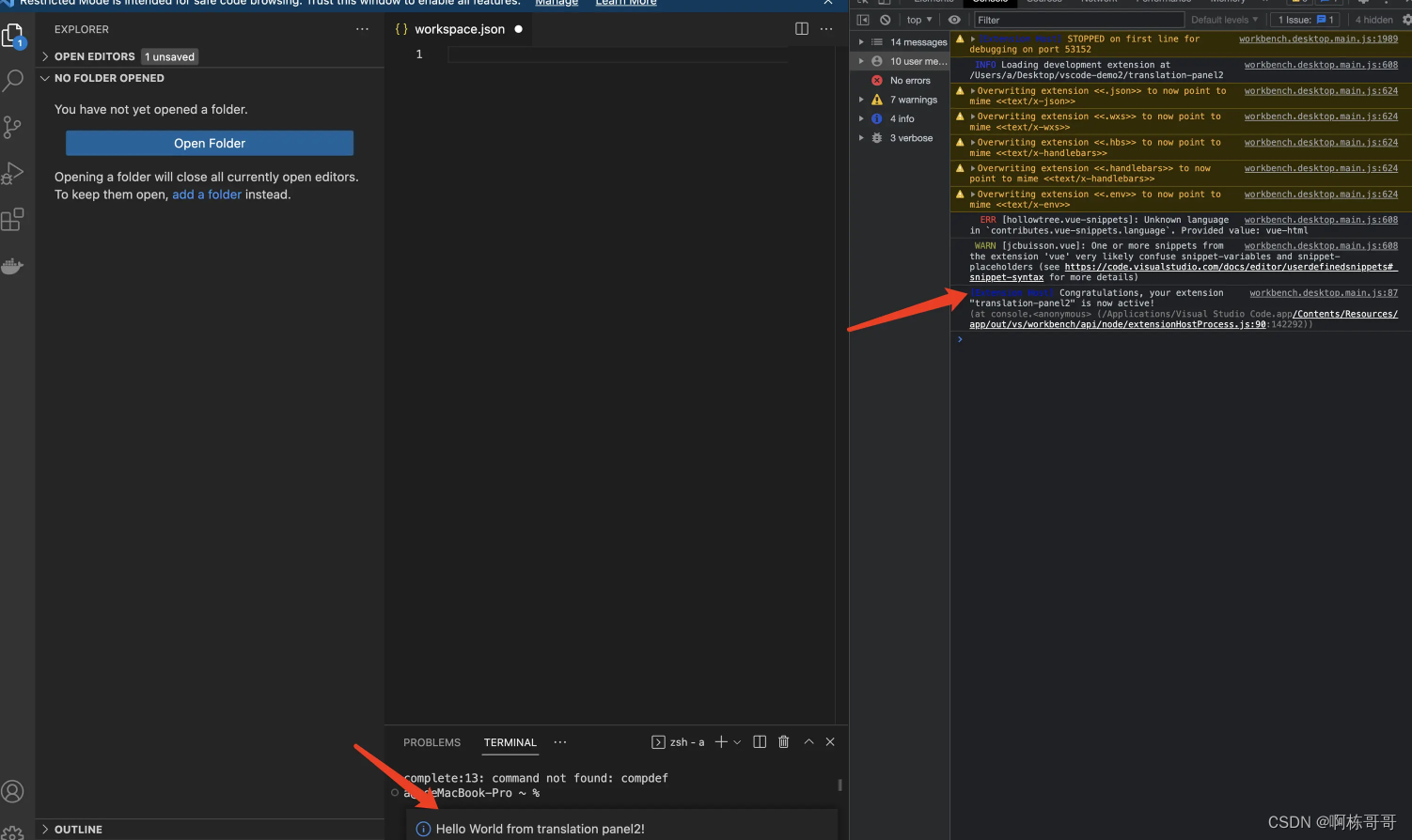Maximize the terminal panel size
The image size is (1412, 840).
click(x=808, y=742)
